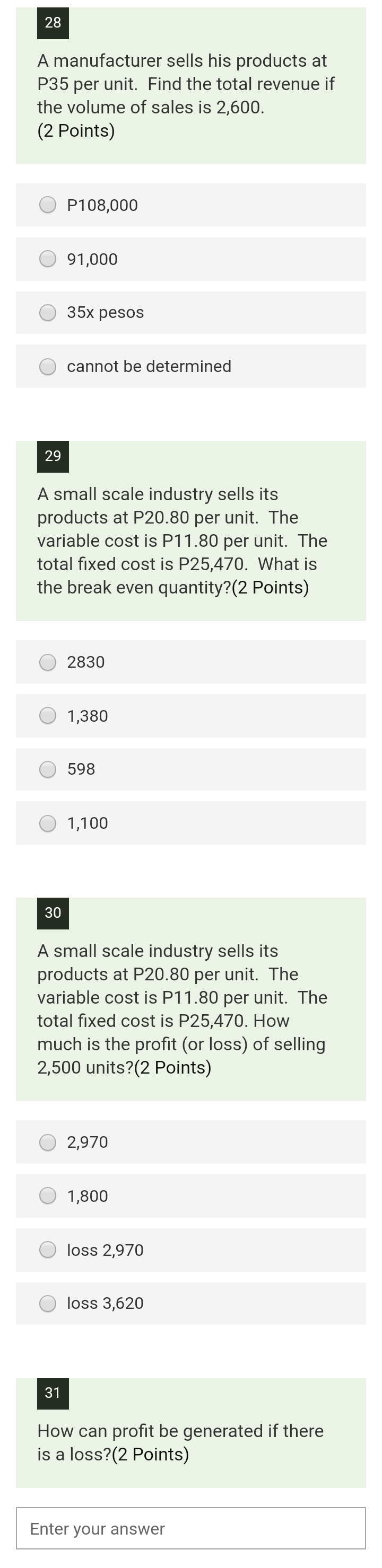
Task: Click the Enter your answer text field
Action: pyautogui.click(x=190, y=1528)
